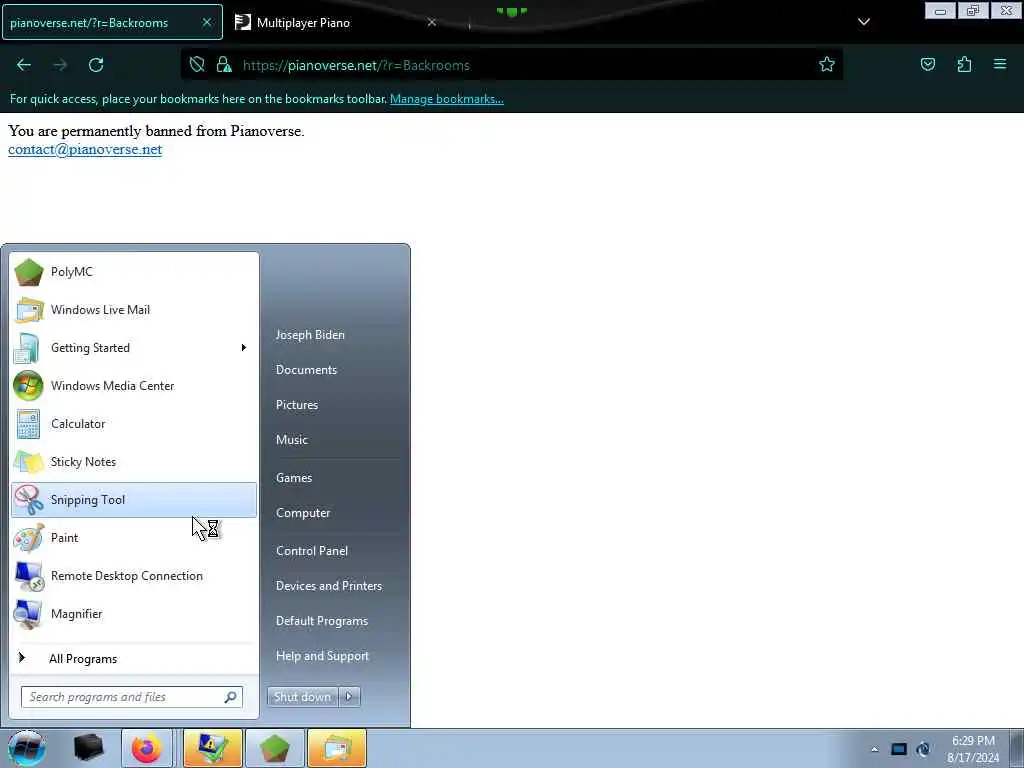Open Sticky Notes
The height and width of the screenshot is (768, 1024).
pos(134,462)
